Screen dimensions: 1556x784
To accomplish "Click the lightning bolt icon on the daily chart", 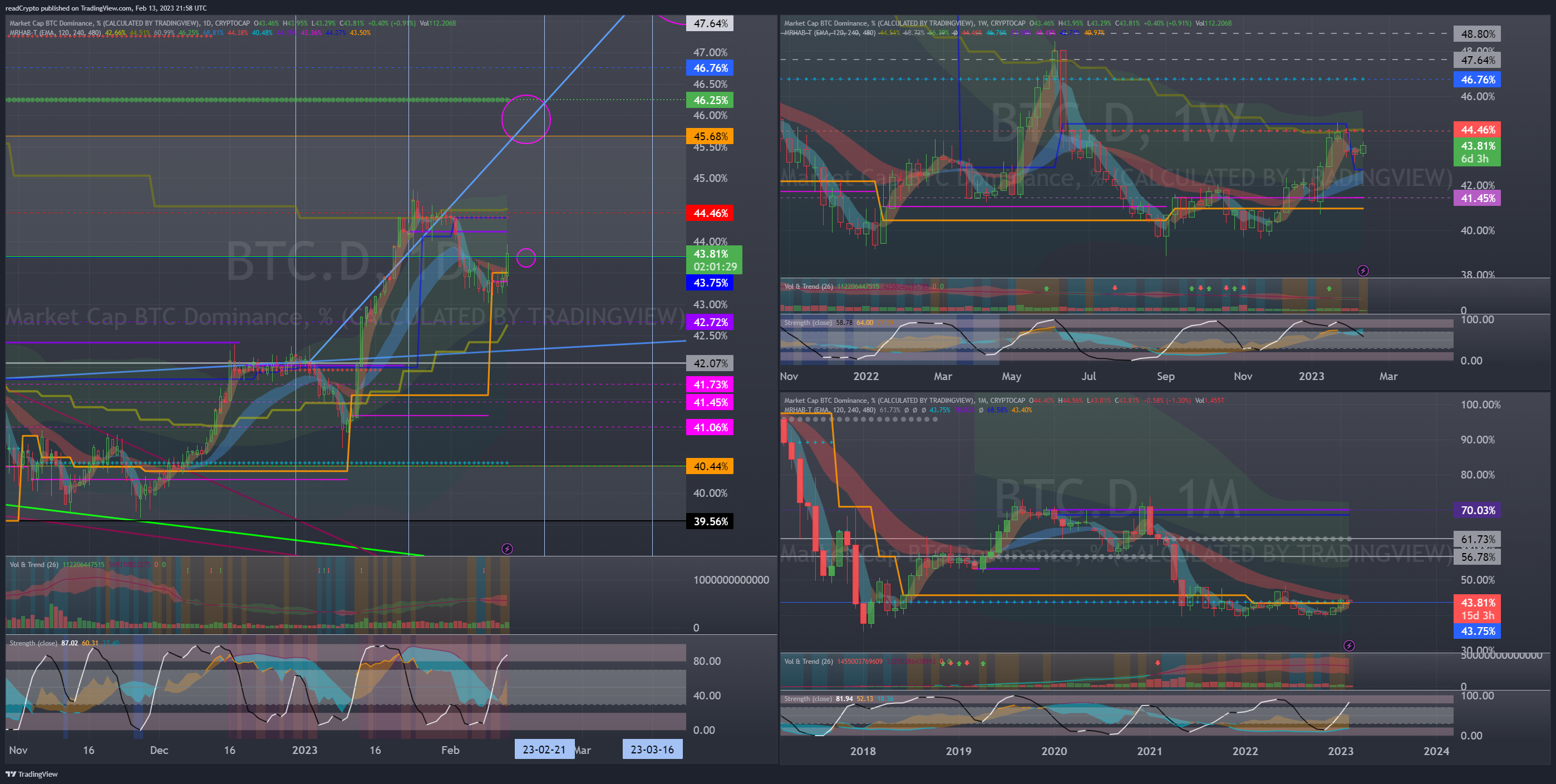I will point(508,549).
